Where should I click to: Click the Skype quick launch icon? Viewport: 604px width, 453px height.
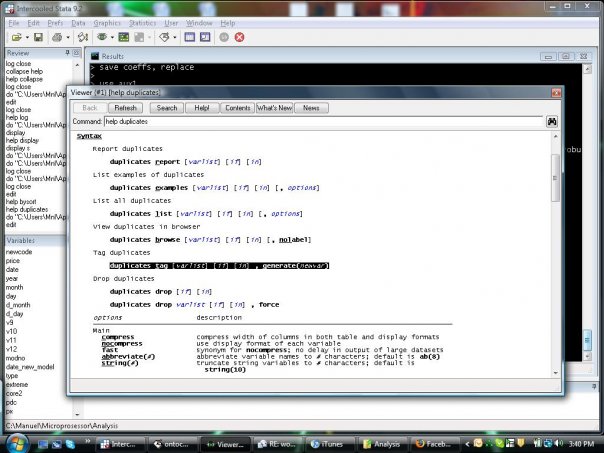pos(70,444)
